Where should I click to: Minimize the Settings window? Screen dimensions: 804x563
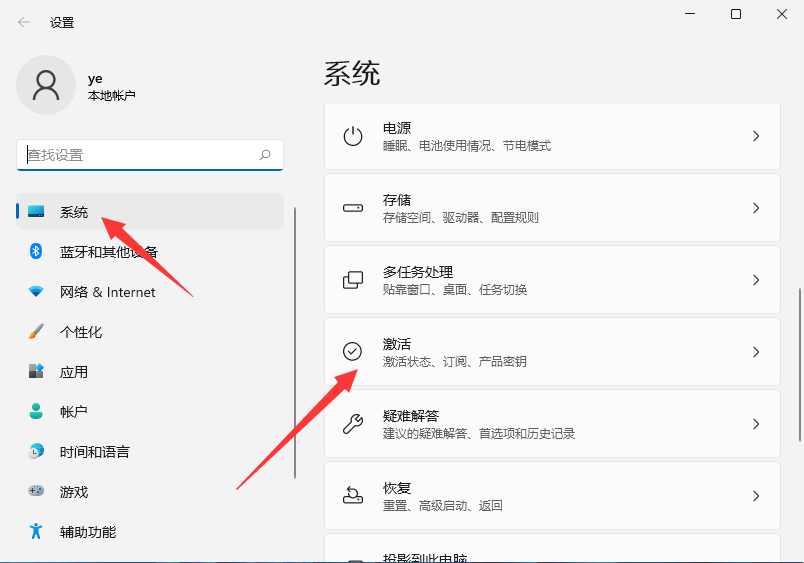pos(690,14)
